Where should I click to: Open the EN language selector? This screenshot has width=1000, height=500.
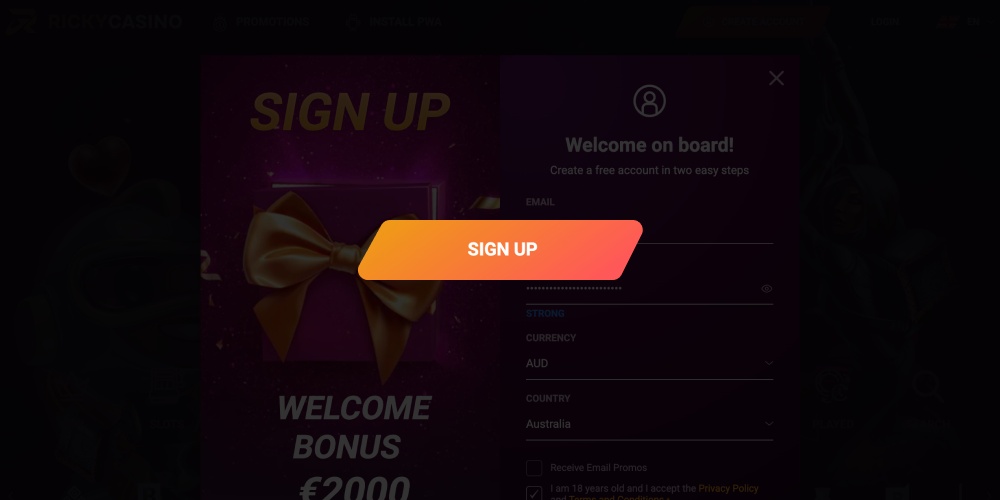point(973,22)
